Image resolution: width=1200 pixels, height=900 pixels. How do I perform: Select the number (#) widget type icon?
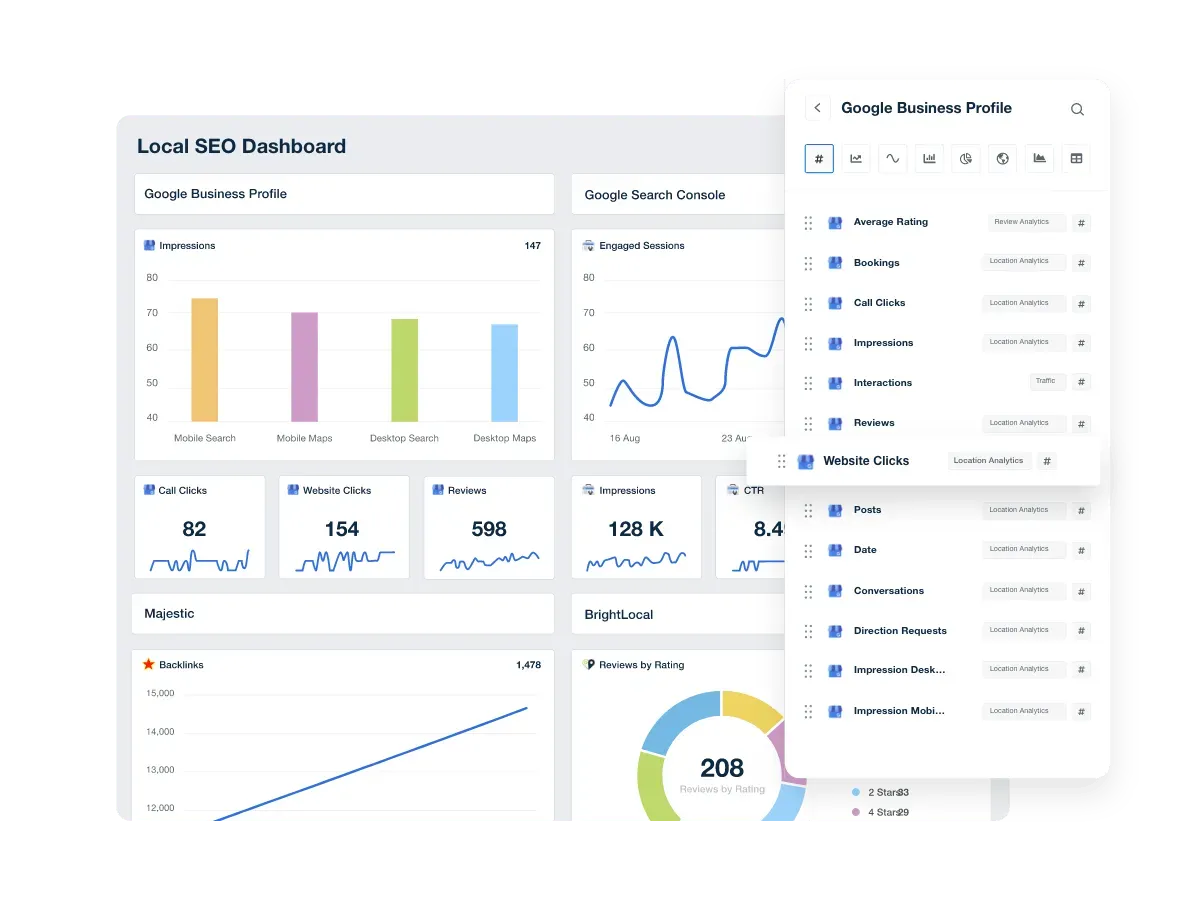[x=819, y=158]
